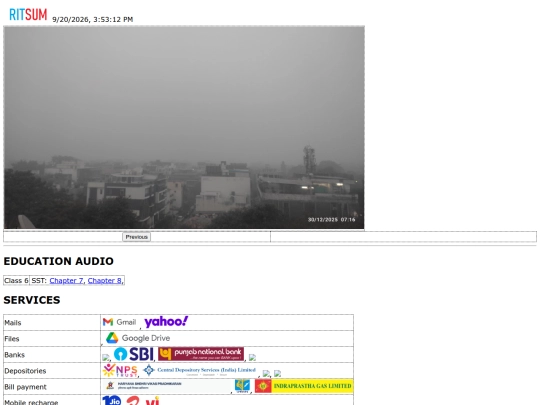This screenshot has height=405, width=540.
Task: Open the SBI bank logo
Action: [134, 354]
